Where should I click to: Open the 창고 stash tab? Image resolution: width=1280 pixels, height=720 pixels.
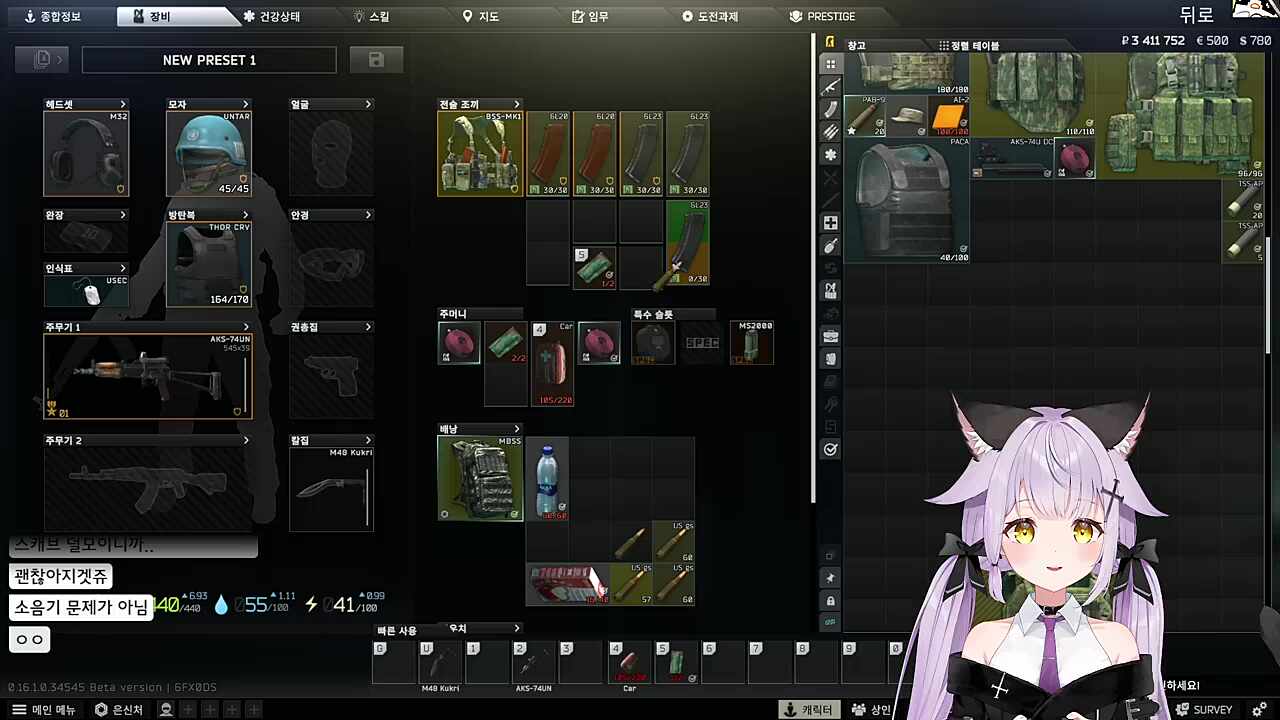pos(856,46)
